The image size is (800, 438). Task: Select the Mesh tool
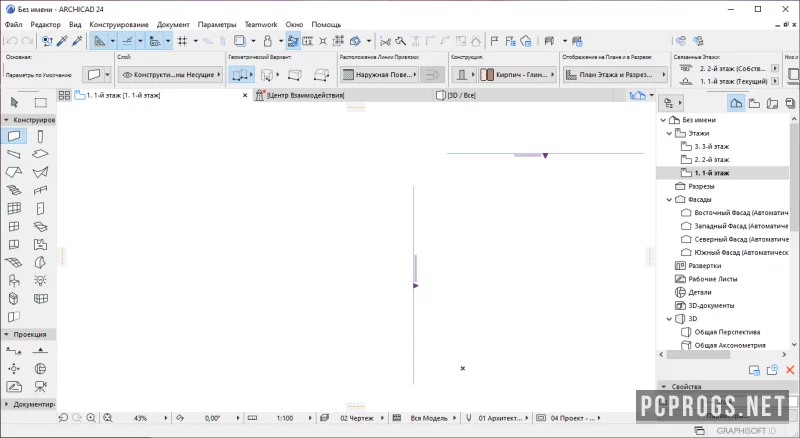[x=14, y=262]
